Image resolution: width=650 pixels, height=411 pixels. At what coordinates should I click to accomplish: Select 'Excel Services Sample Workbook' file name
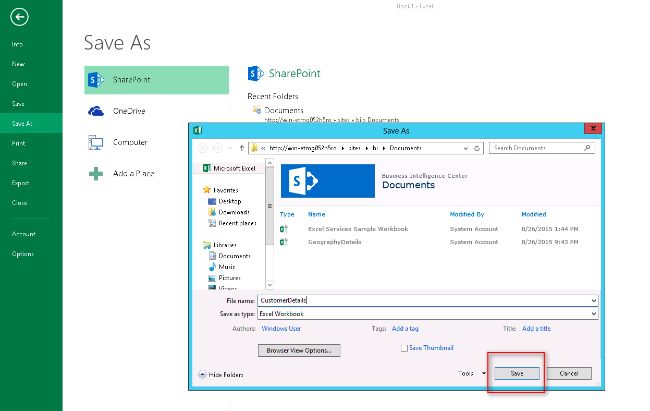(358, 229)
